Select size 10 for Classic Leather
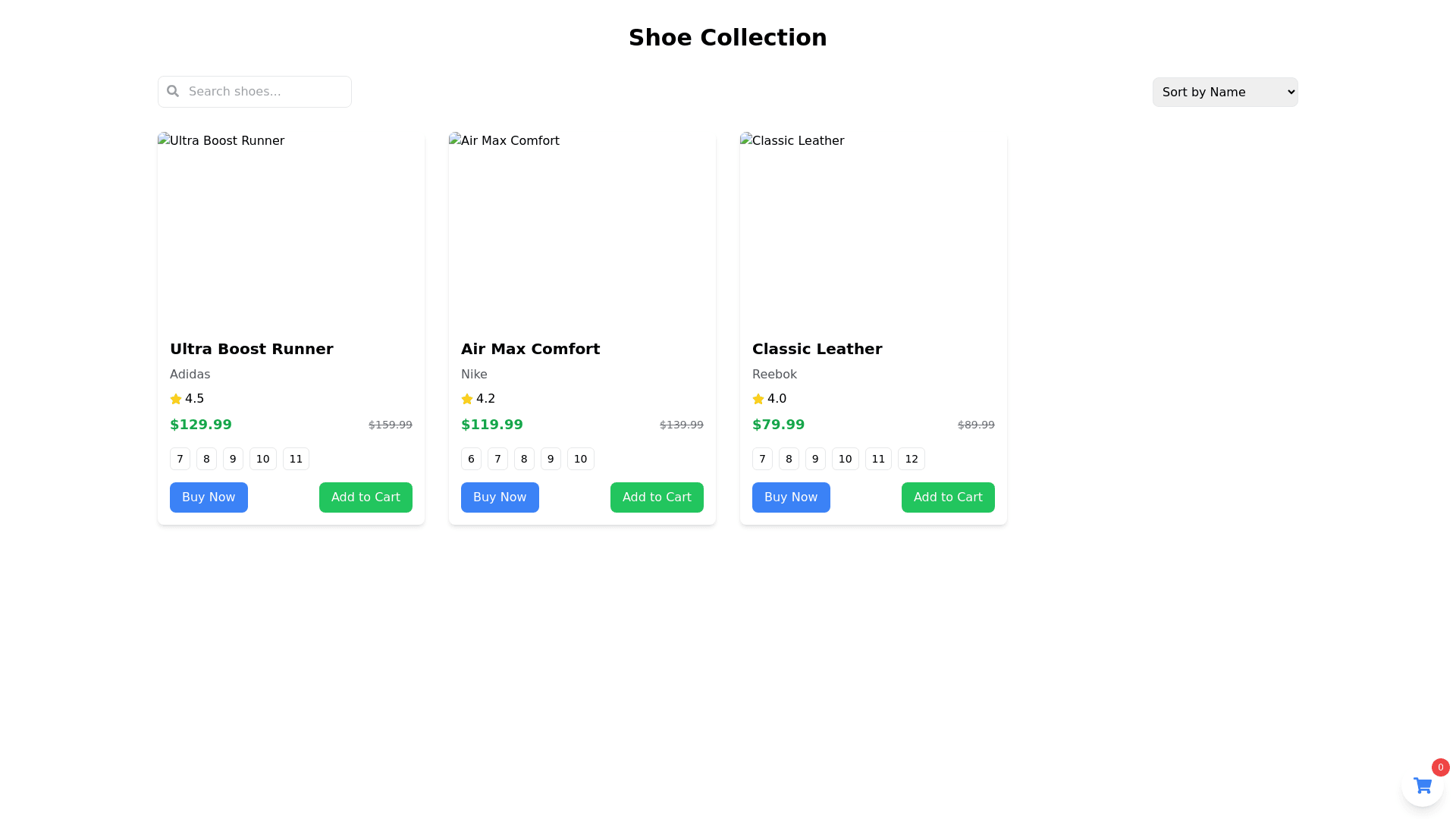The image size is (1456, 819). point(845,459)
